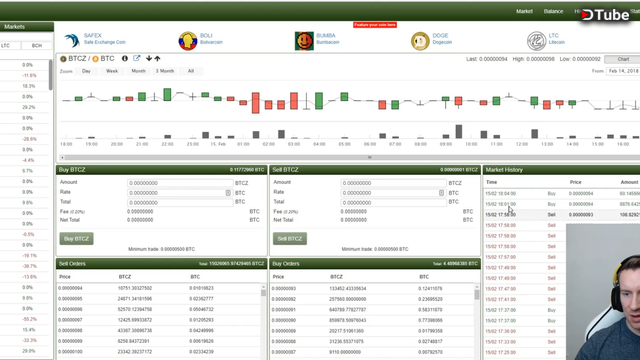Click the LTC Litecoin logo
640x360 pixels.
[536, 41]
